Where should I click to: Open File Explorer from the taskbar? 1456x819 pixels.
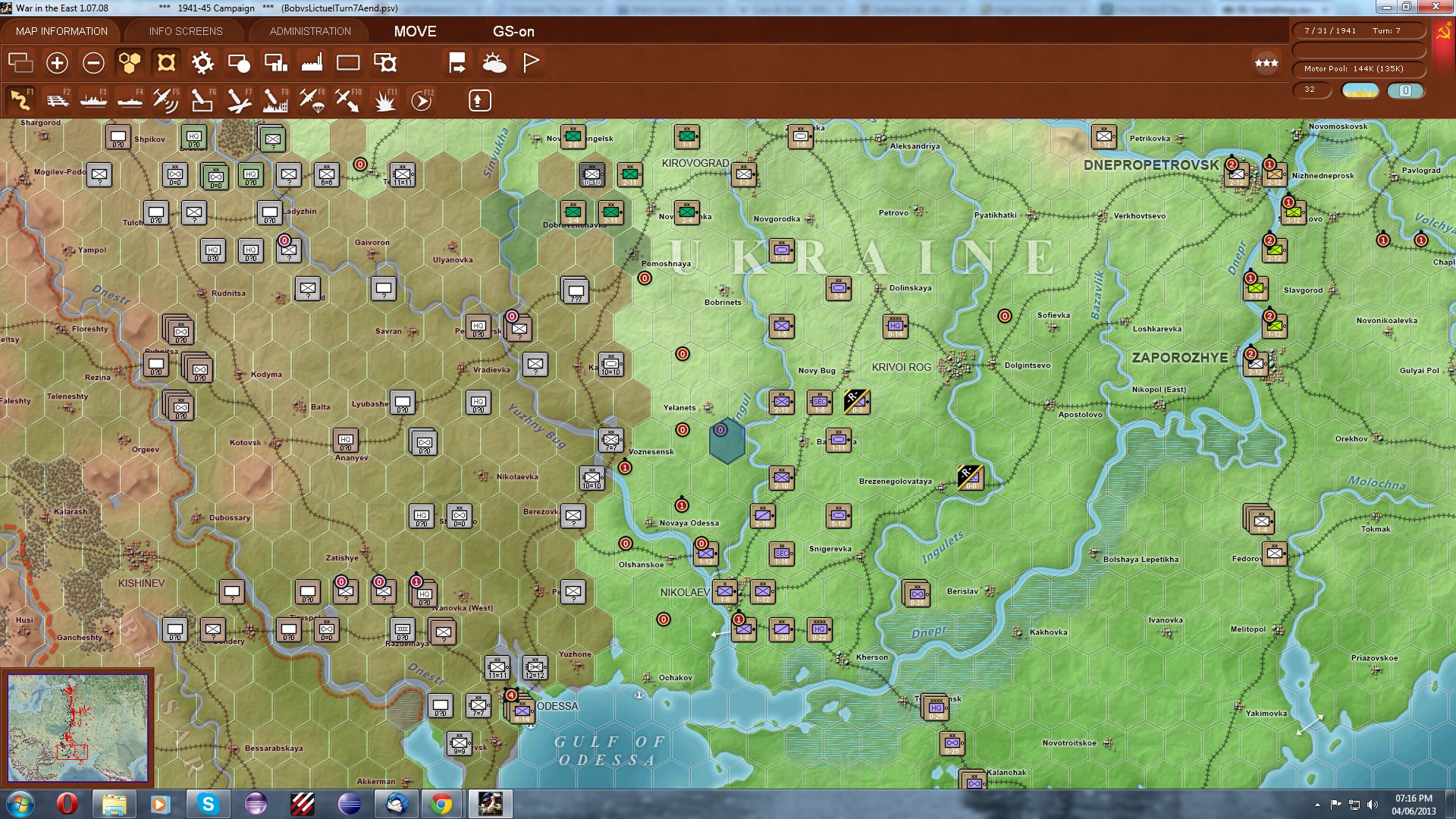click(114, 804)
